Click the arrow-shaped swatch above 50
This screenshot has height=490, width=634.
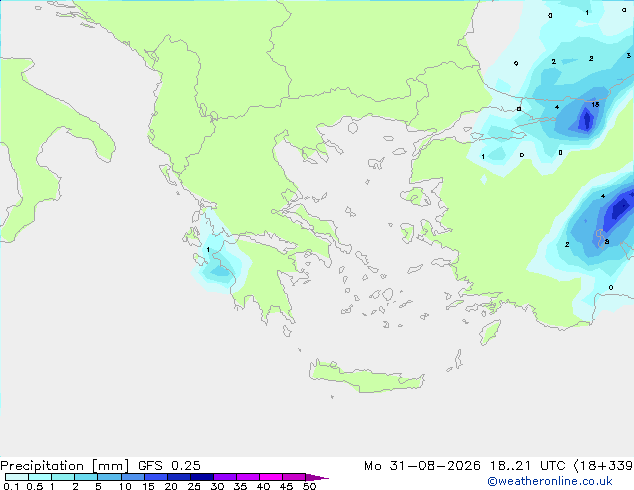[317, 477]
